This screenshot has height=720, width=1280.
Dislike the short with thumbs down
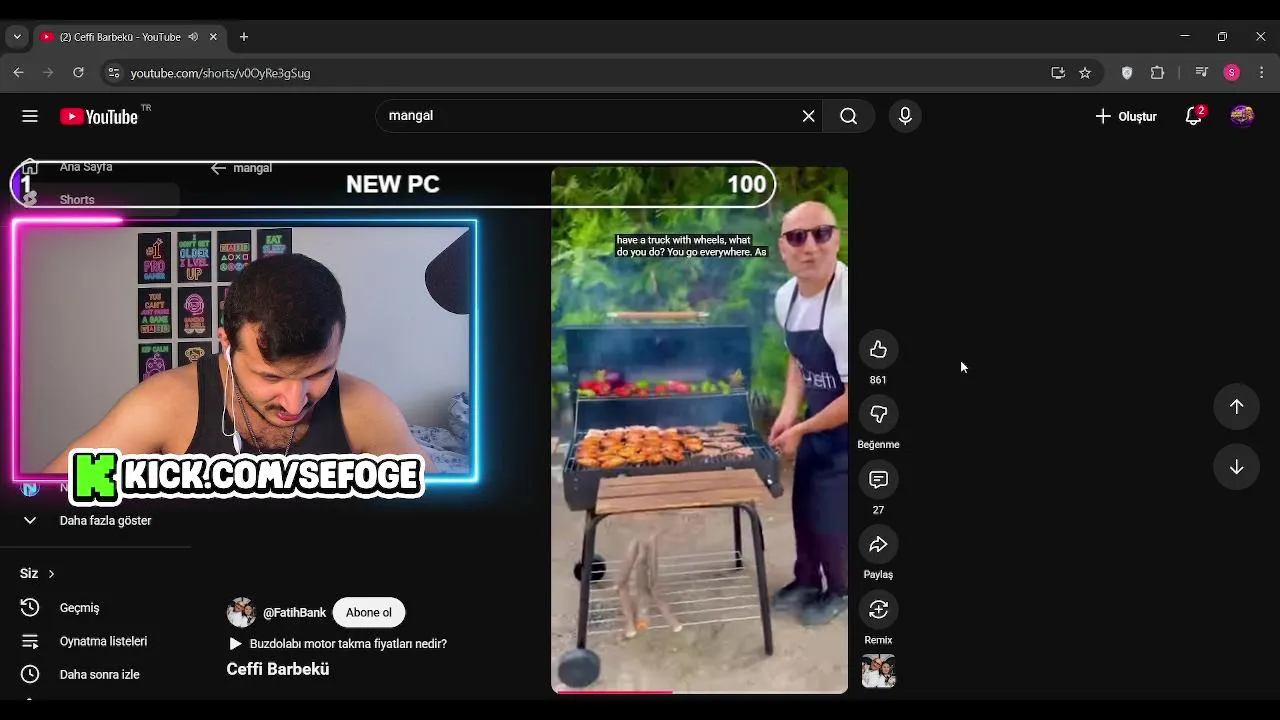[x=878, y=414]
